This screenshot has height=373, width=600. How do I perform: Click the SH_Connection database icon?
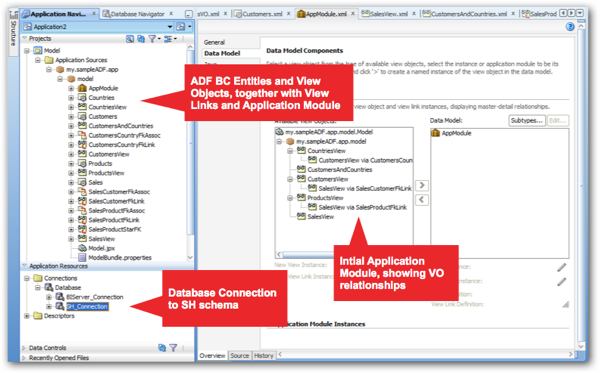tap(60, 306)
